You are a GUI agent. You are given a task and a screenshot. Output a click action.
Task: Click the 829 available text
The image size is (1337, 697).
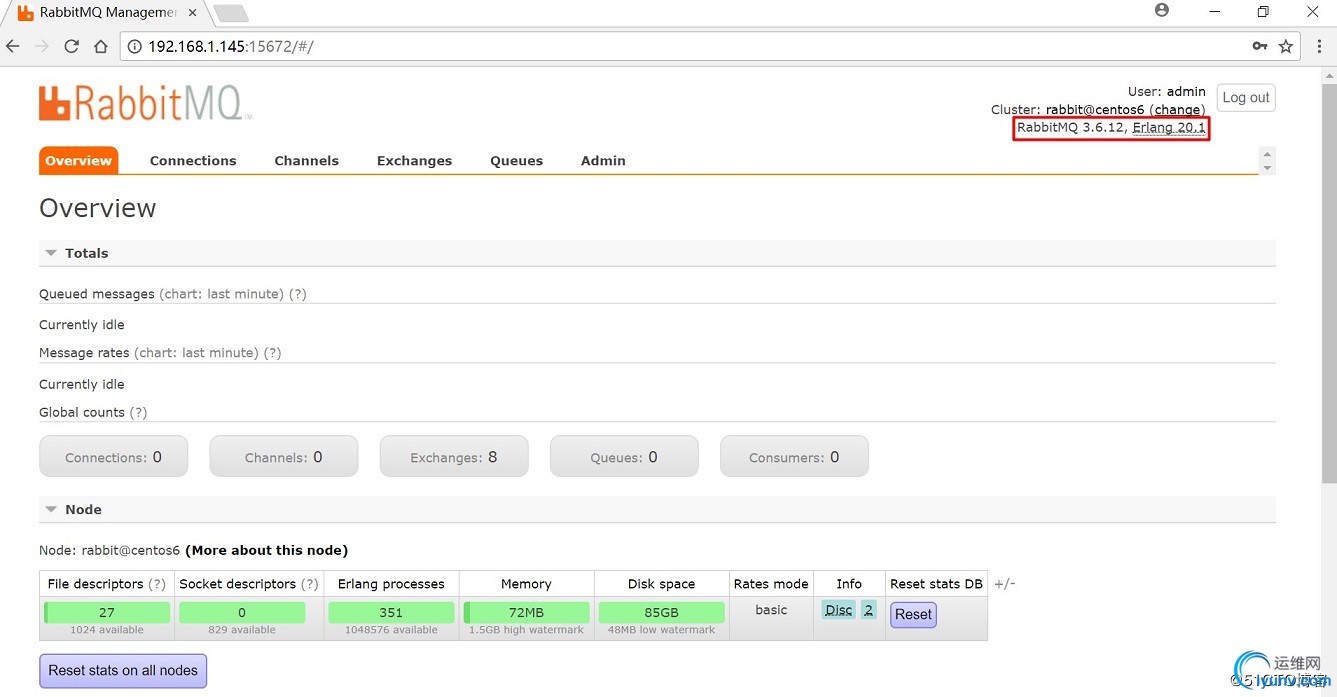pos(242,630)
